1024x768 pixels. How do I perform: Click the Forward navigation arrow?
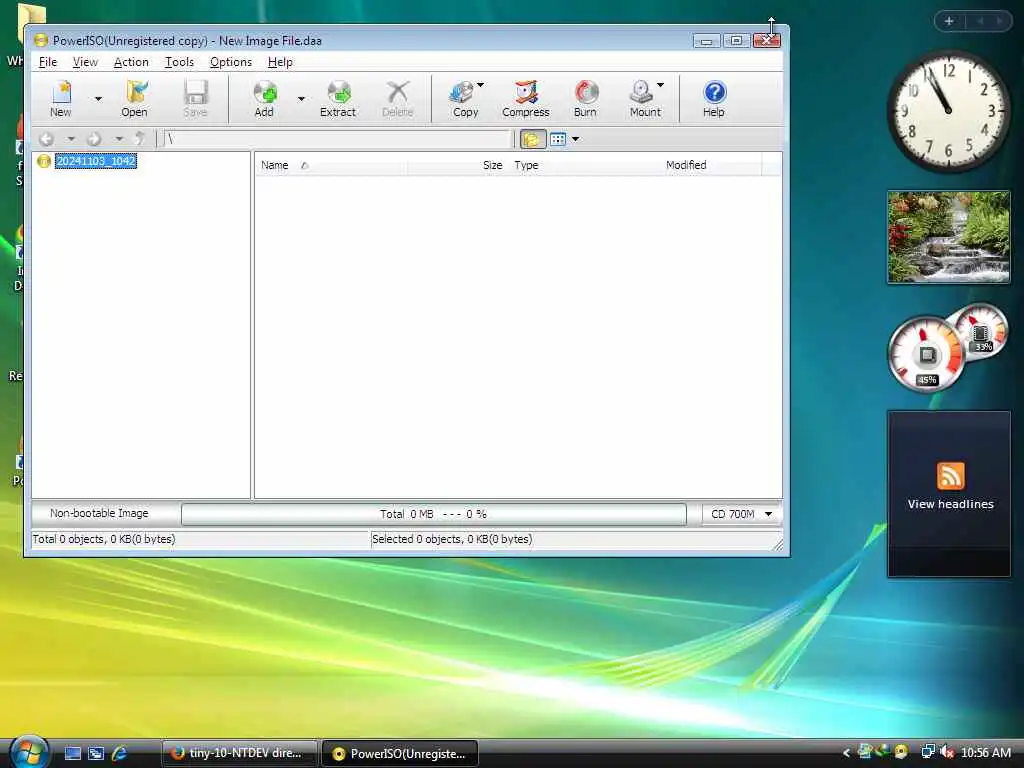pyautogui.click(x=94, y=139)
